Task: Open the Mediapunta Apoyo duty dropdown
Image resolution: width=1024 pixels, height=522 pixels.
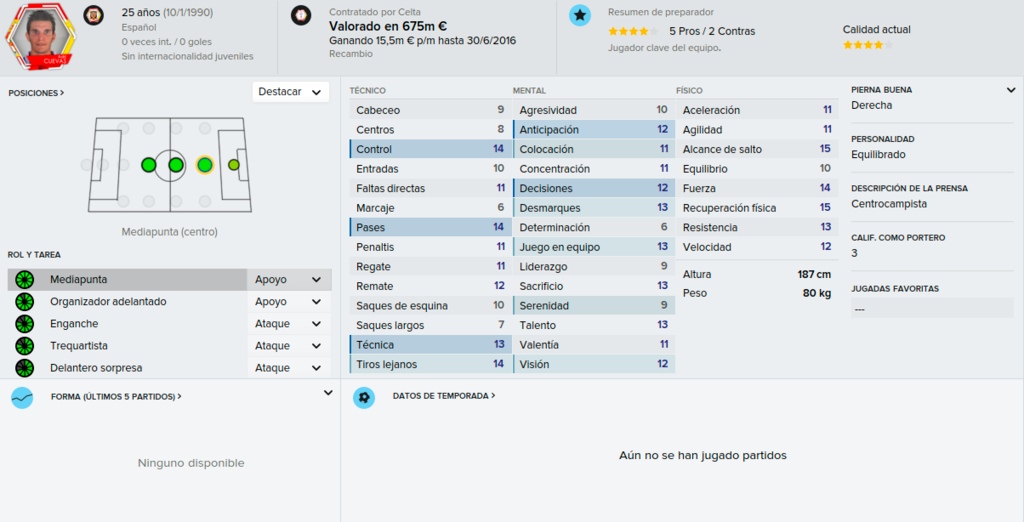Action: [289, 280]
